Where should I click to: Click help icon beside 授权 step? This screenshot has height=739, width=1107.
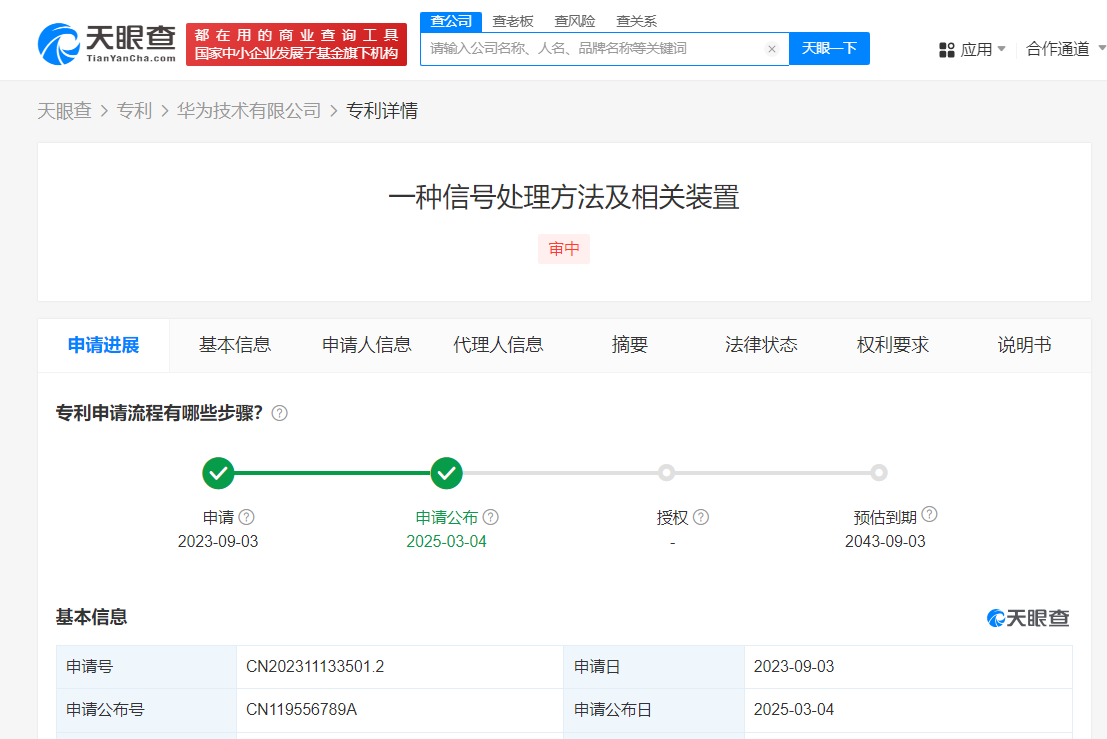click(x=700, y=517)
